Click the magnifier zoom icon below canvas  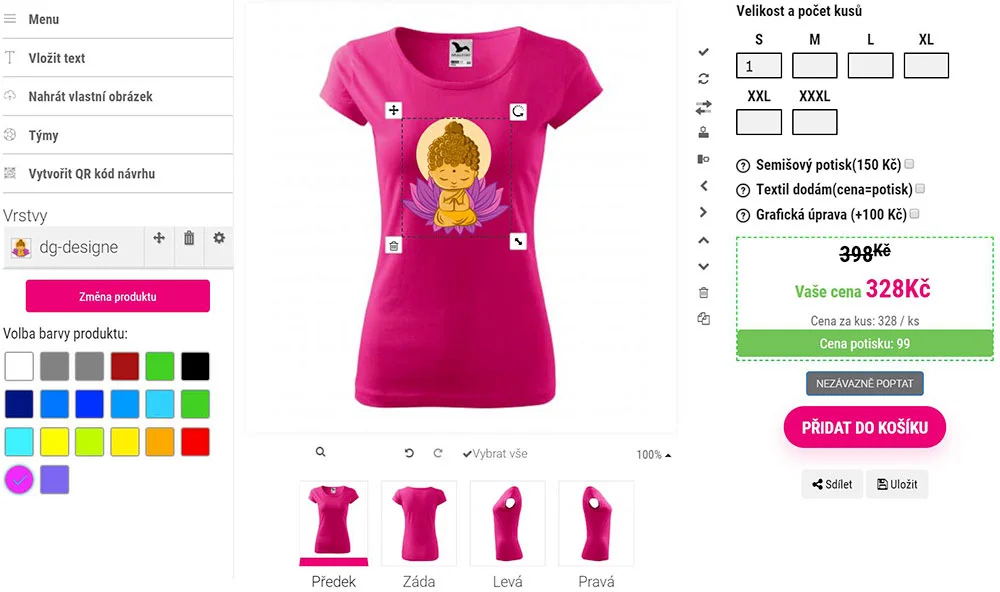[321, 452]
